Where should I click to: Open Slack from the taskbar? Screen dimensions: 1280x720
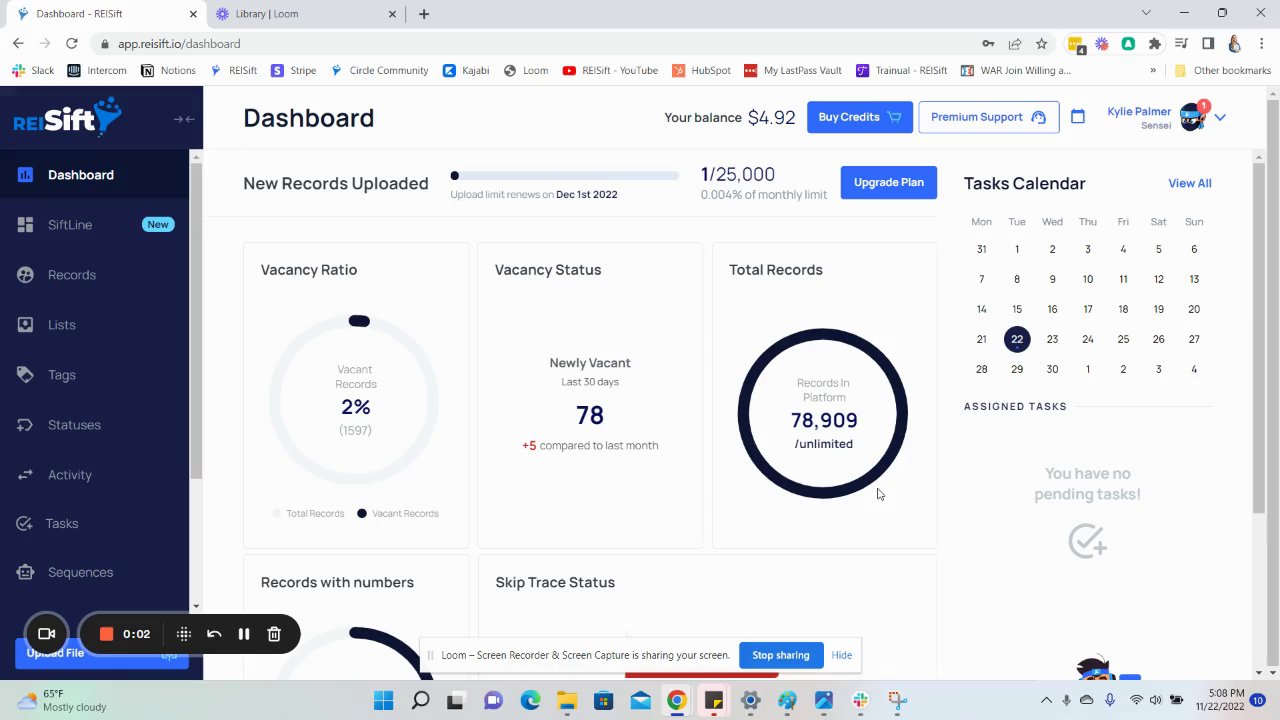tap(860, 700)
